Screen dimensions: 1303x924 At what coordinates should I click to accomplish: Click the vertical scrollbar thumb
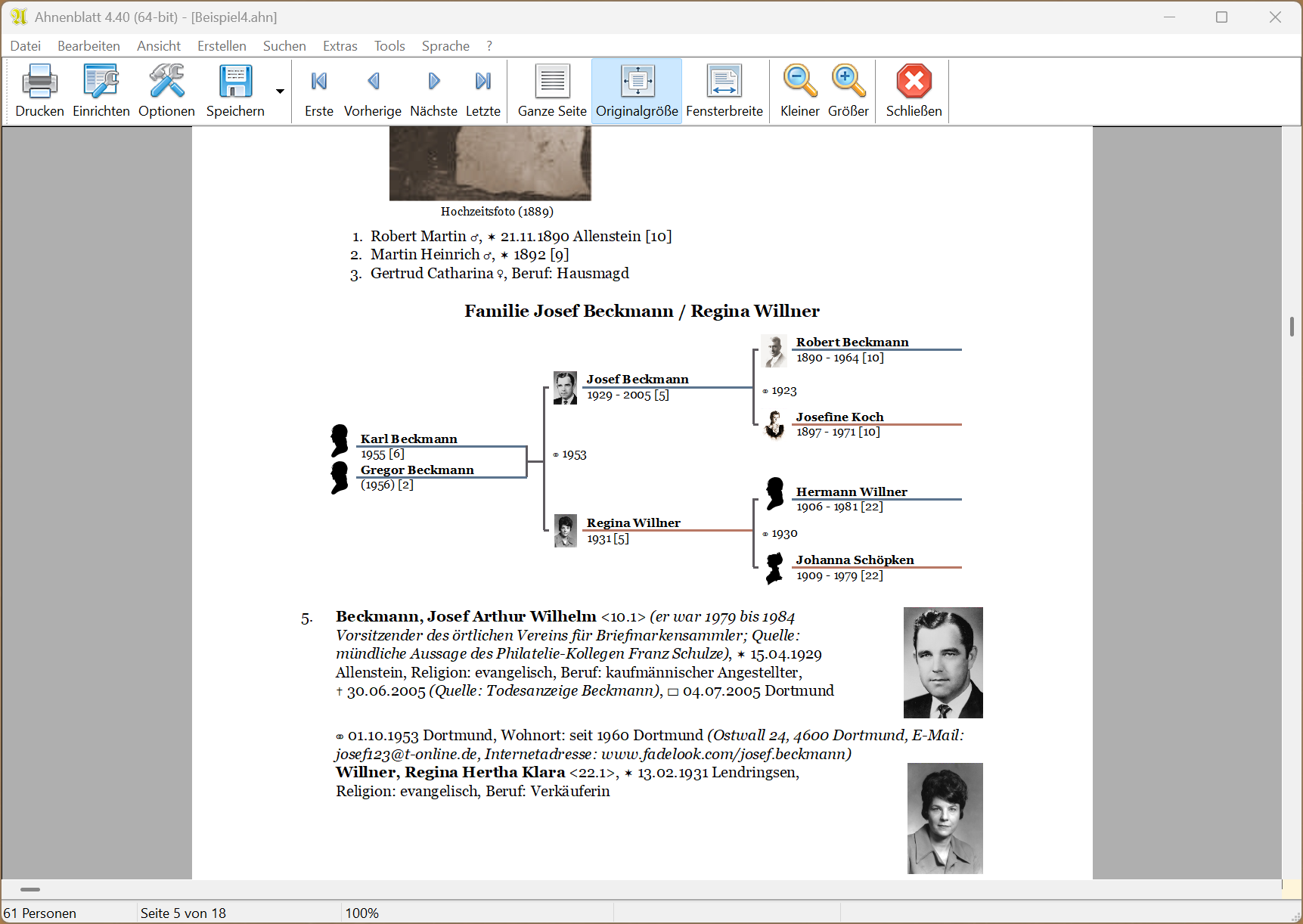(1292, 327)
